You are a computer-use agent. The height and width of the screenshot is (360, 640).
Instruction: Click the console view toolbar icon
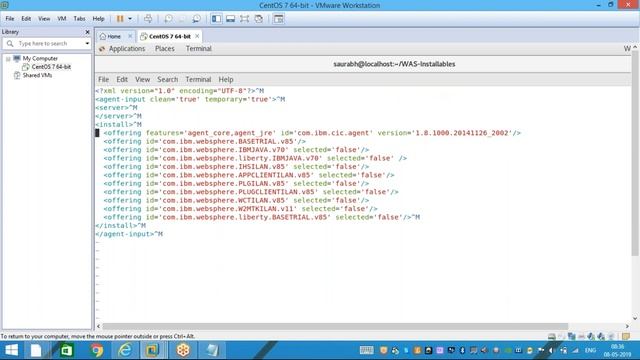click(x=278, y=19)
